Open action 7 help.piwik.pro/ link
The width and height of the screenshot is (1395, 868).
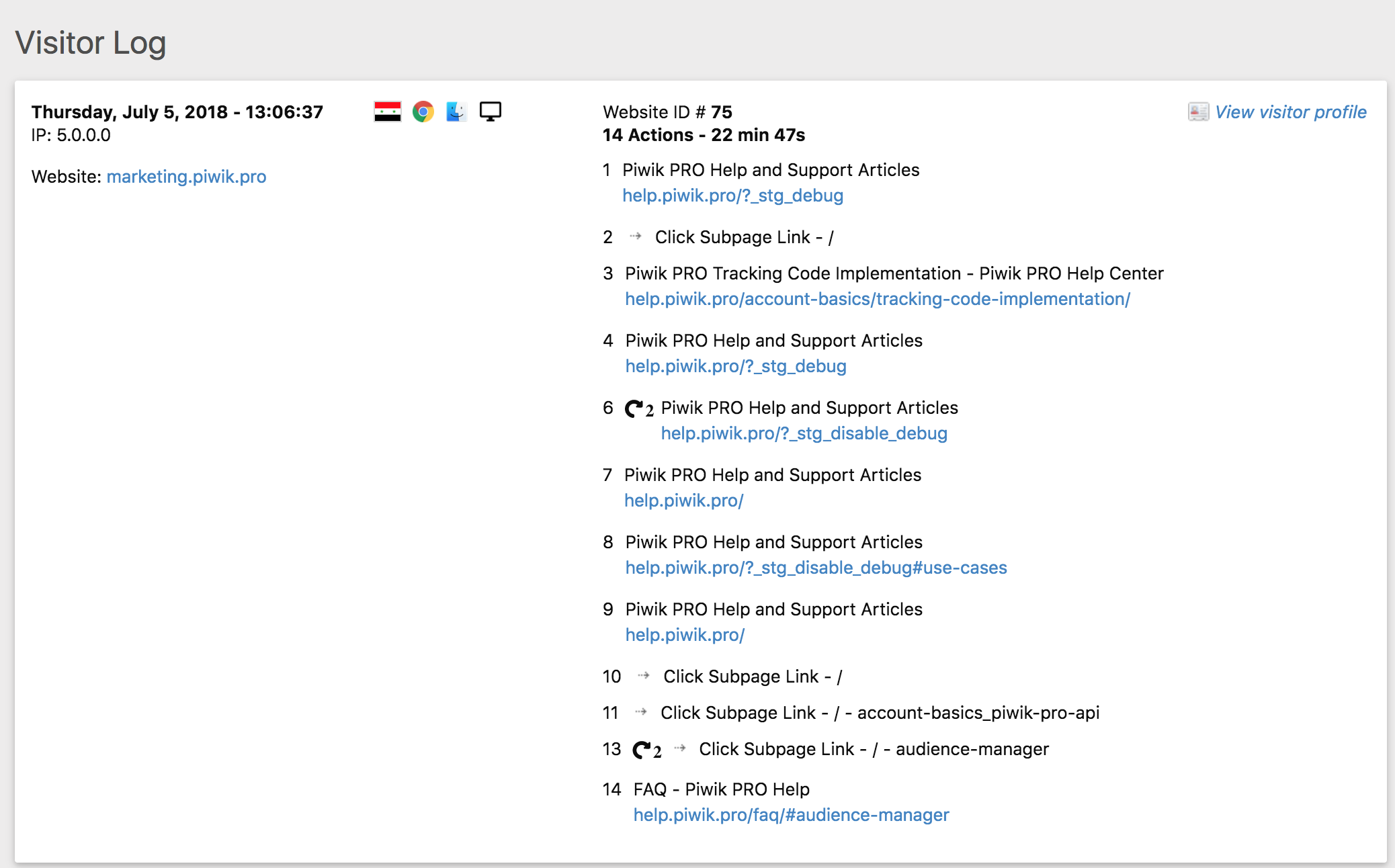click(684, 501)
